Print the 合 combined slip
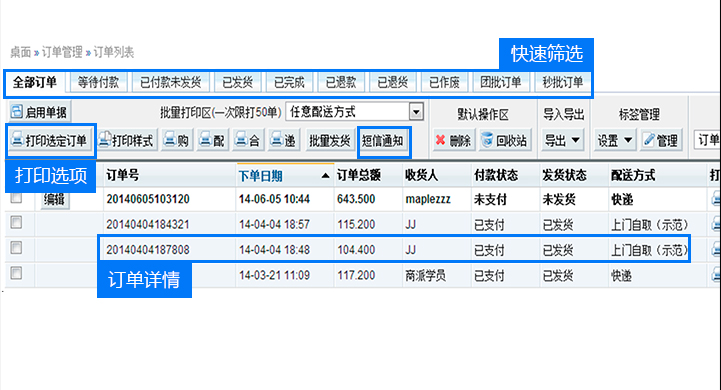 tap(248, 140)
